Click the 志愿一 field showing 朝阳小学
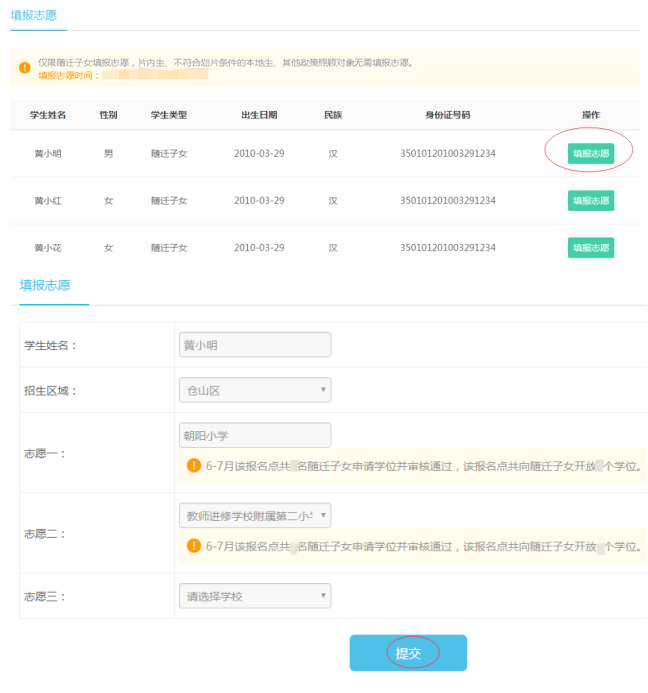The width and height of the screenshot is (648, 693). tap(254, 435)
